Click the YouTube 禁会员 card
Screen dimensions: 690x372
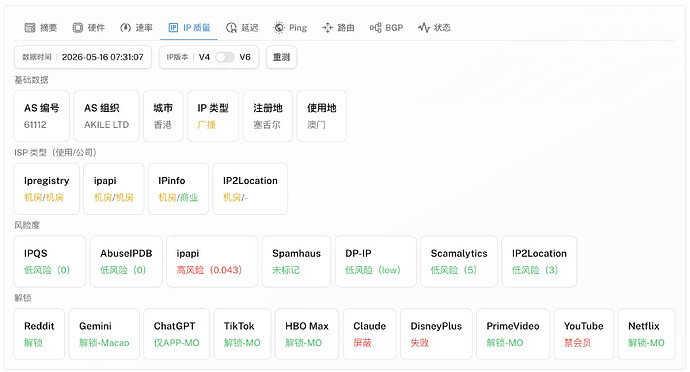click(584, 334)
